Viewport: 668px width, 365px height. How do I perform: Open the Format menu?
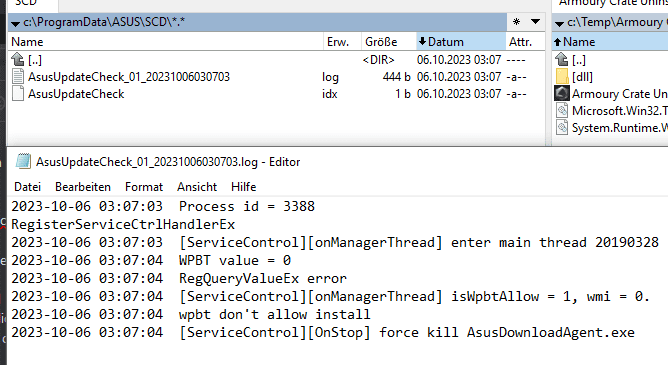coord(144,187)
